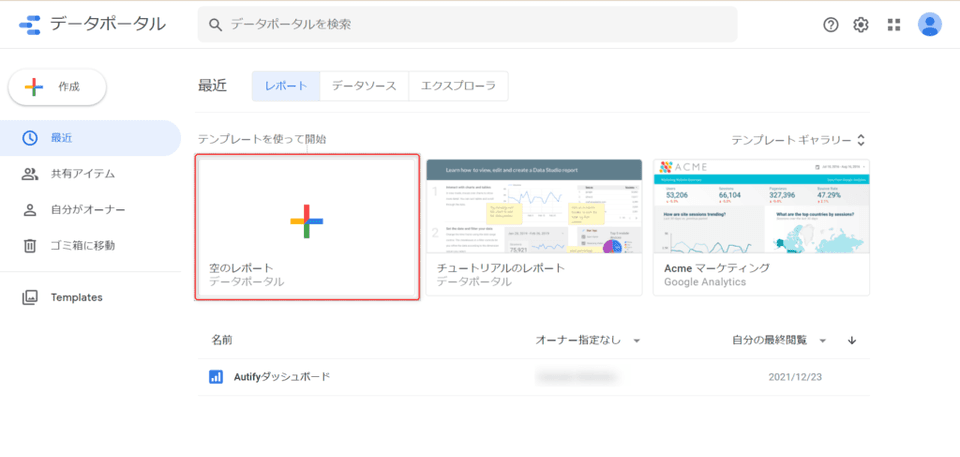
Task: Switch to the データソース tab
Action: [364, 86]
